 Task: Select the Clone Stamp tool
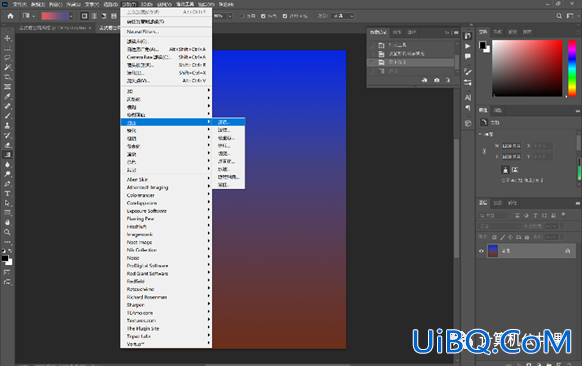point(7,125)
